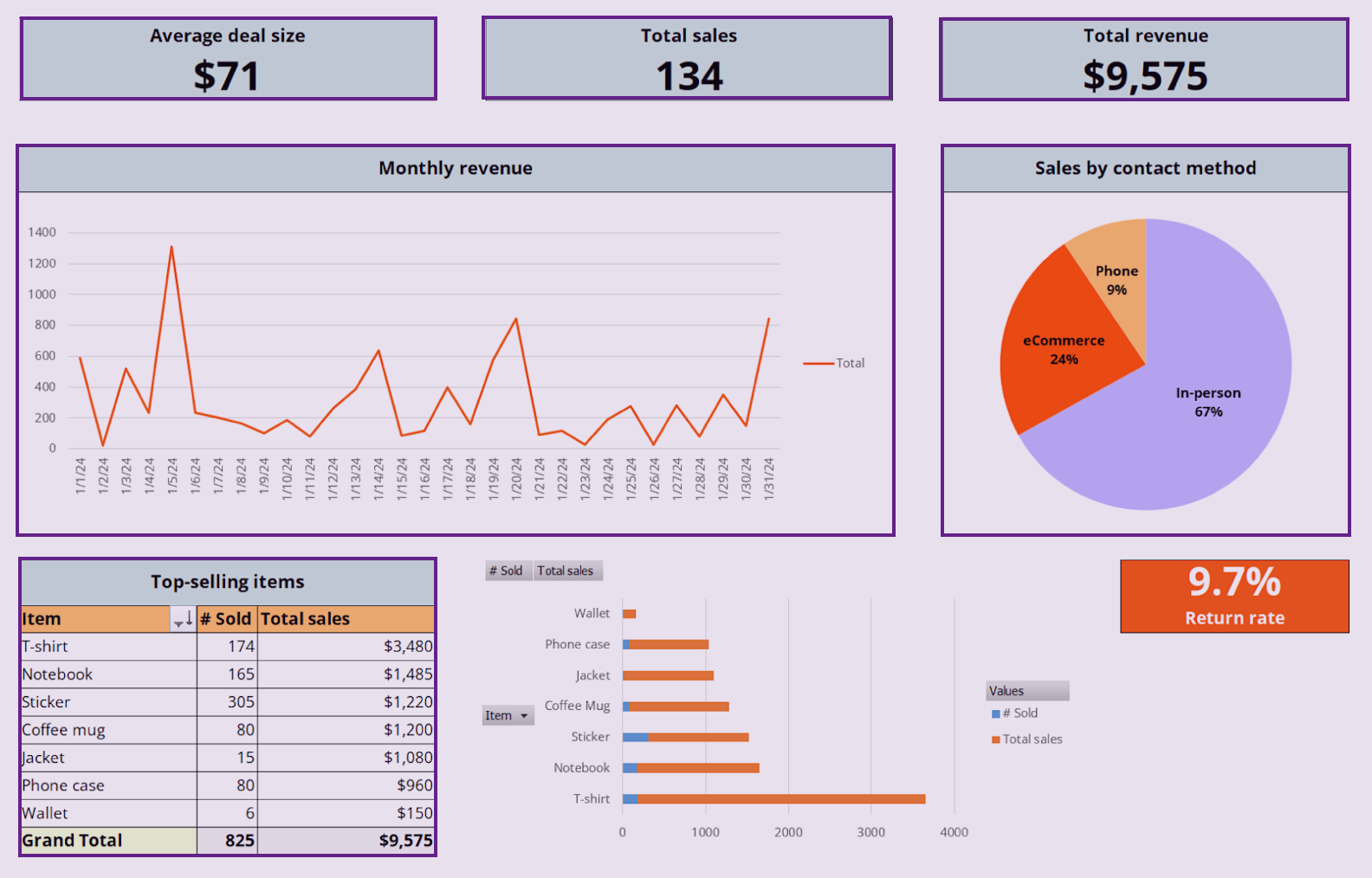Click the Top-selling items table title
The width and height of the screenshot is (1372, 878).
tap(228, 582)
